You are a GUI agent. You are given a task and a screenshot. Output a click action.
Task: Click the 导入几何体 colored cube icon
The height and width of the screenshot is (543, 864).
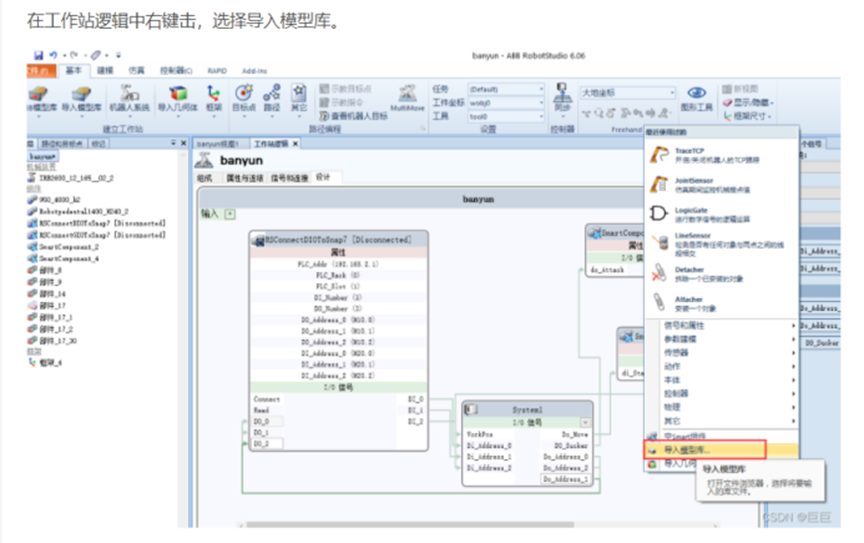177,93
